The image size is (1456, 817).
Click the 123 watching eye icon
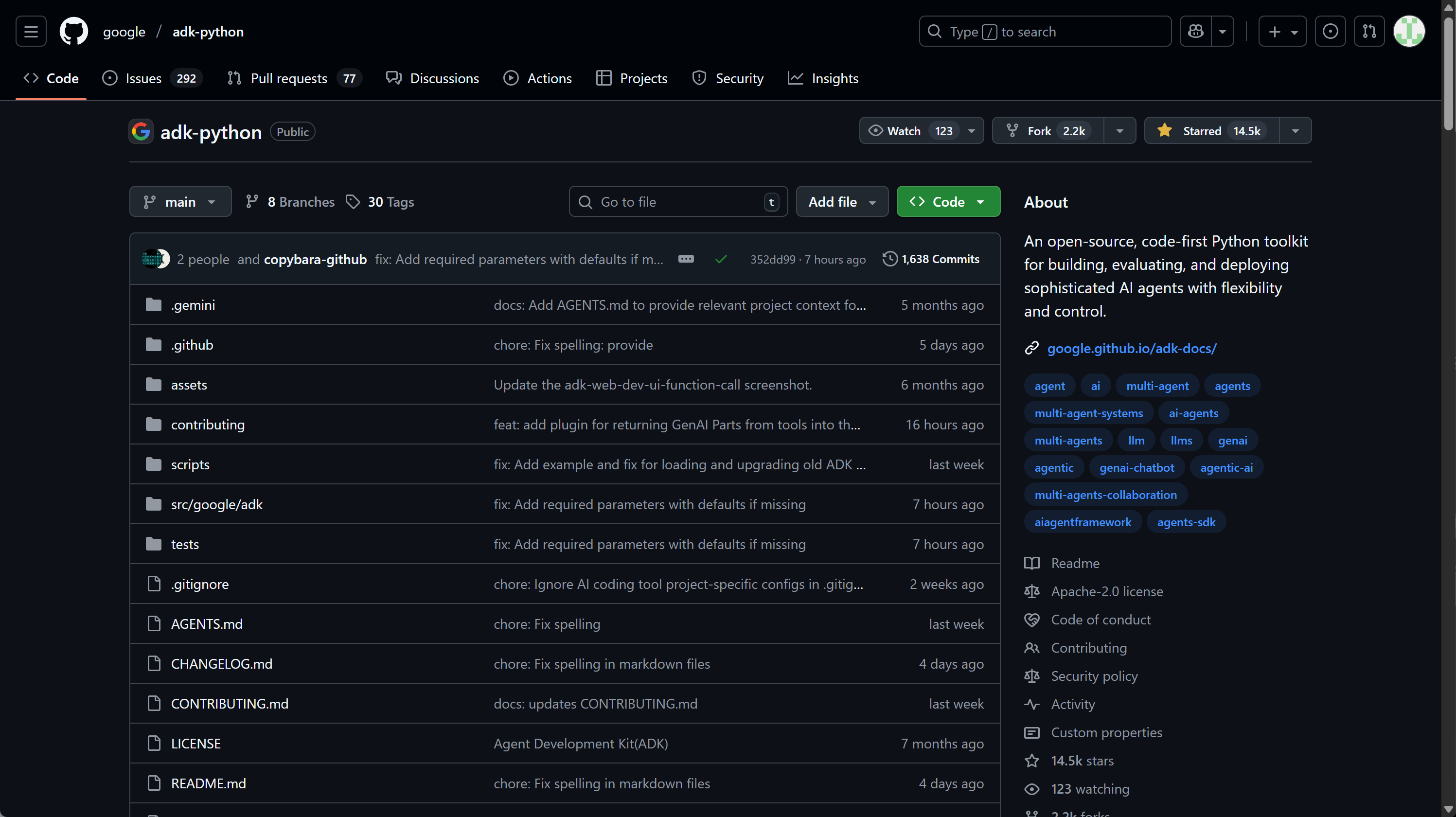pos(1031,789)
